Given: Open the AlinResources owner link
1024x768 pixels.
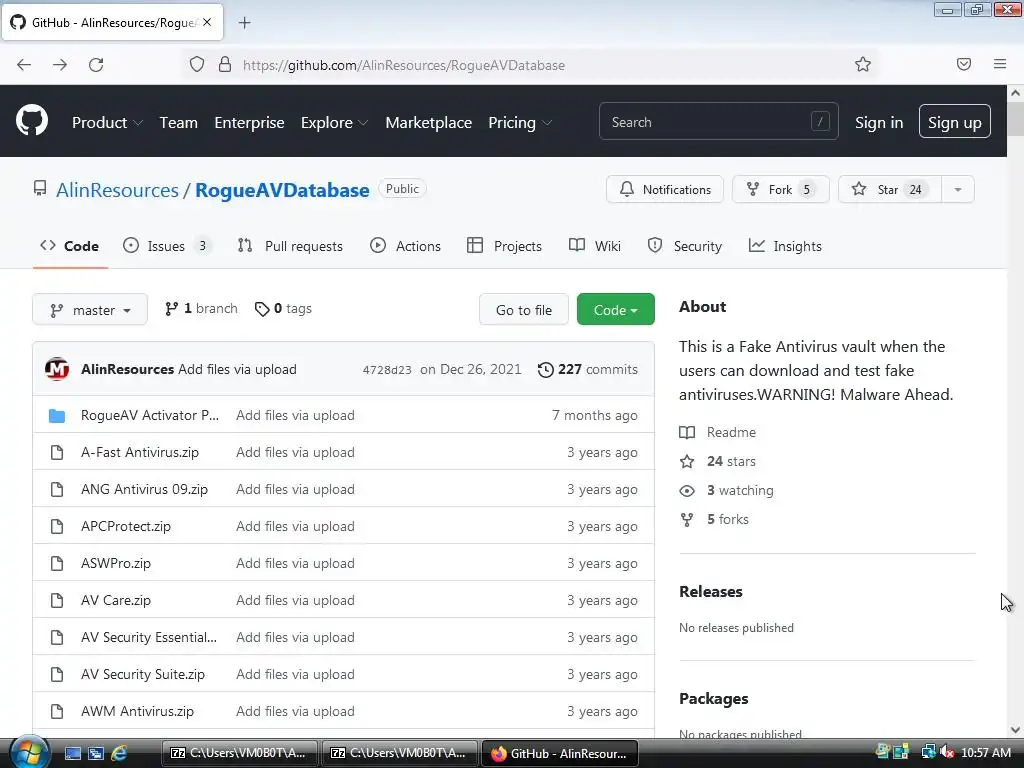Looking at the screenshot, I should [117, 190].
